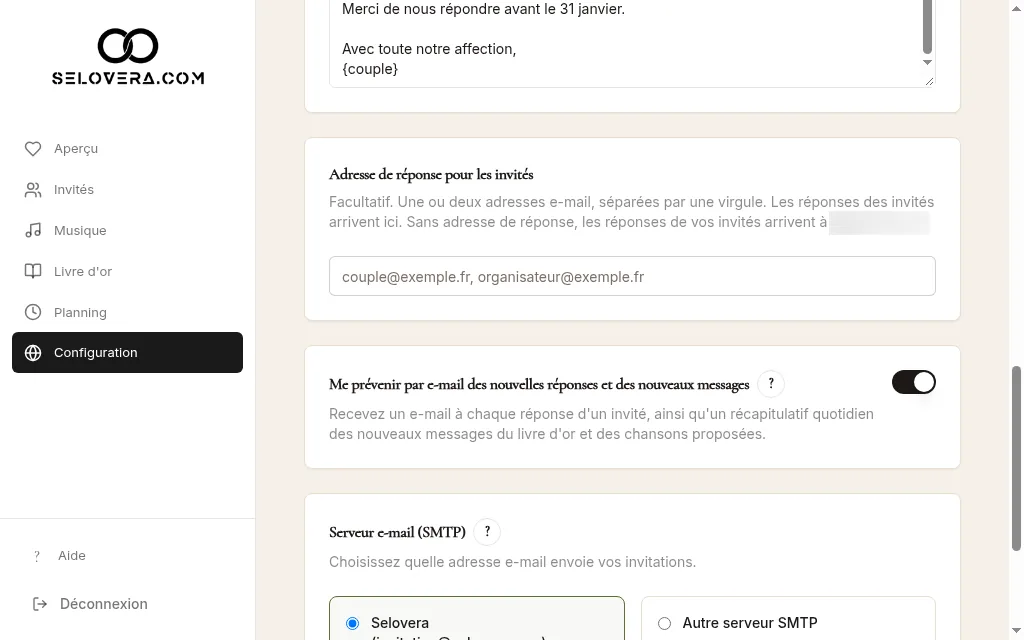Choose the Autre serveur SMTP radio option
This screenshot has width=1024, height=640.
click(x=664, y=623)
